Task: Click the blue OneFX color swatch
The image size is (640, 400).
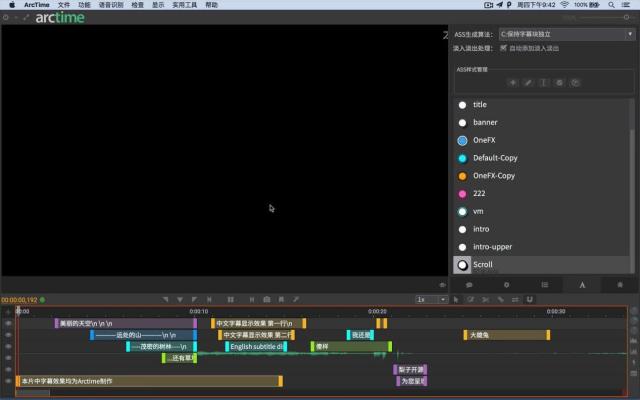Action: [462, 140]
